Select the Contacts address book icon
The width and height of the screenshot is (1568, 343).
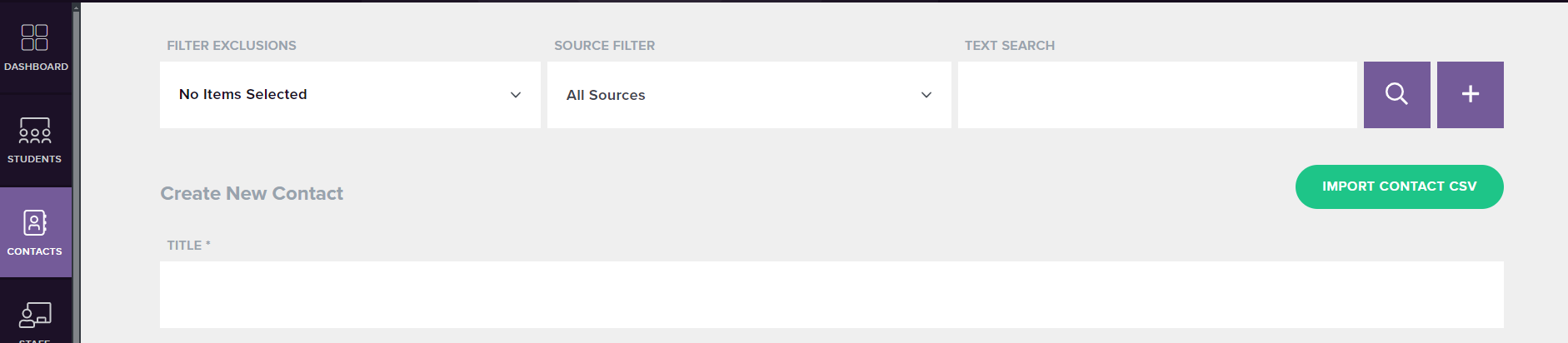(35, 223)
